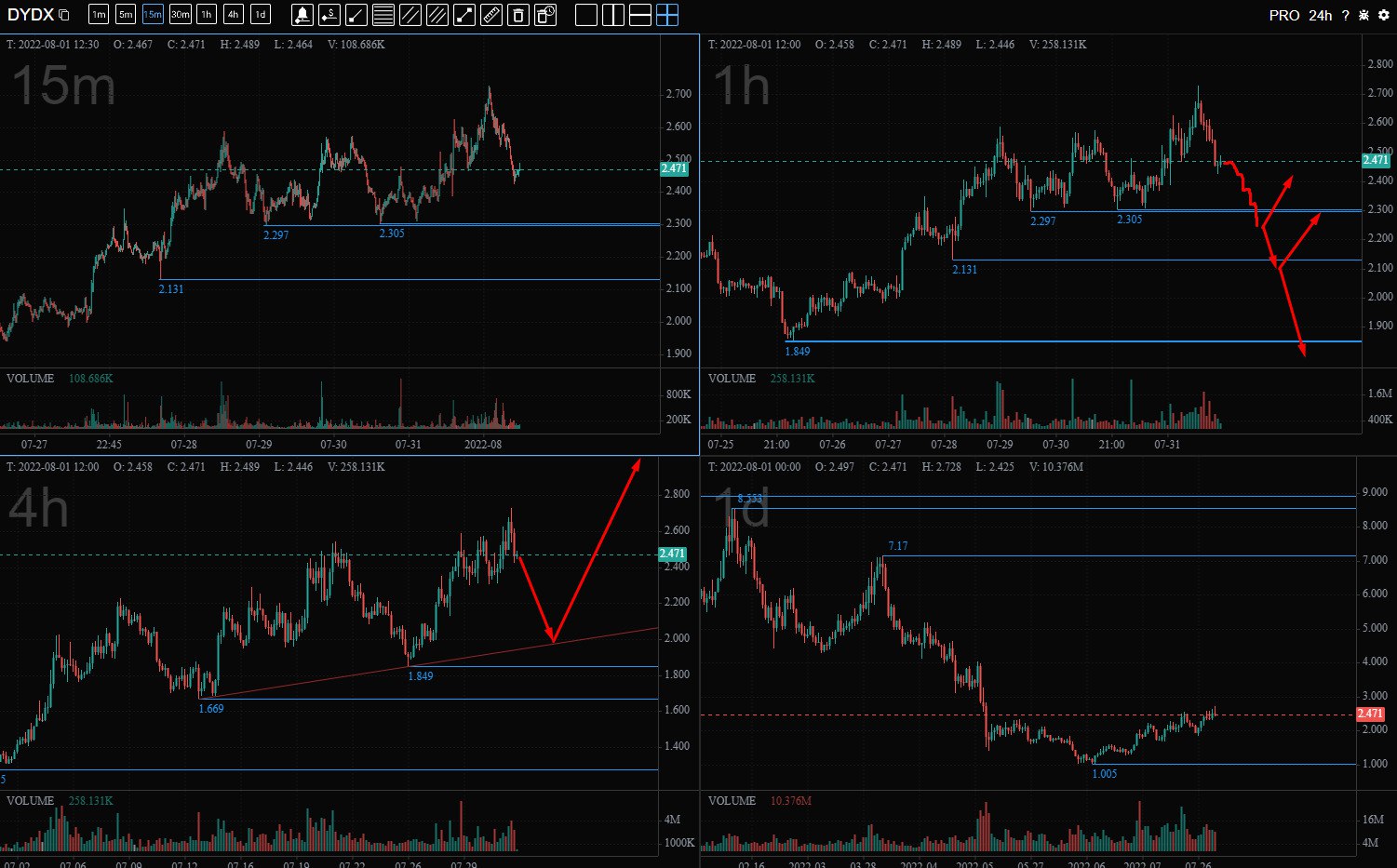Switch to two-column chart layout
Image resolution: width=1397 pixels, height=868 pixels.
point(613,15)
